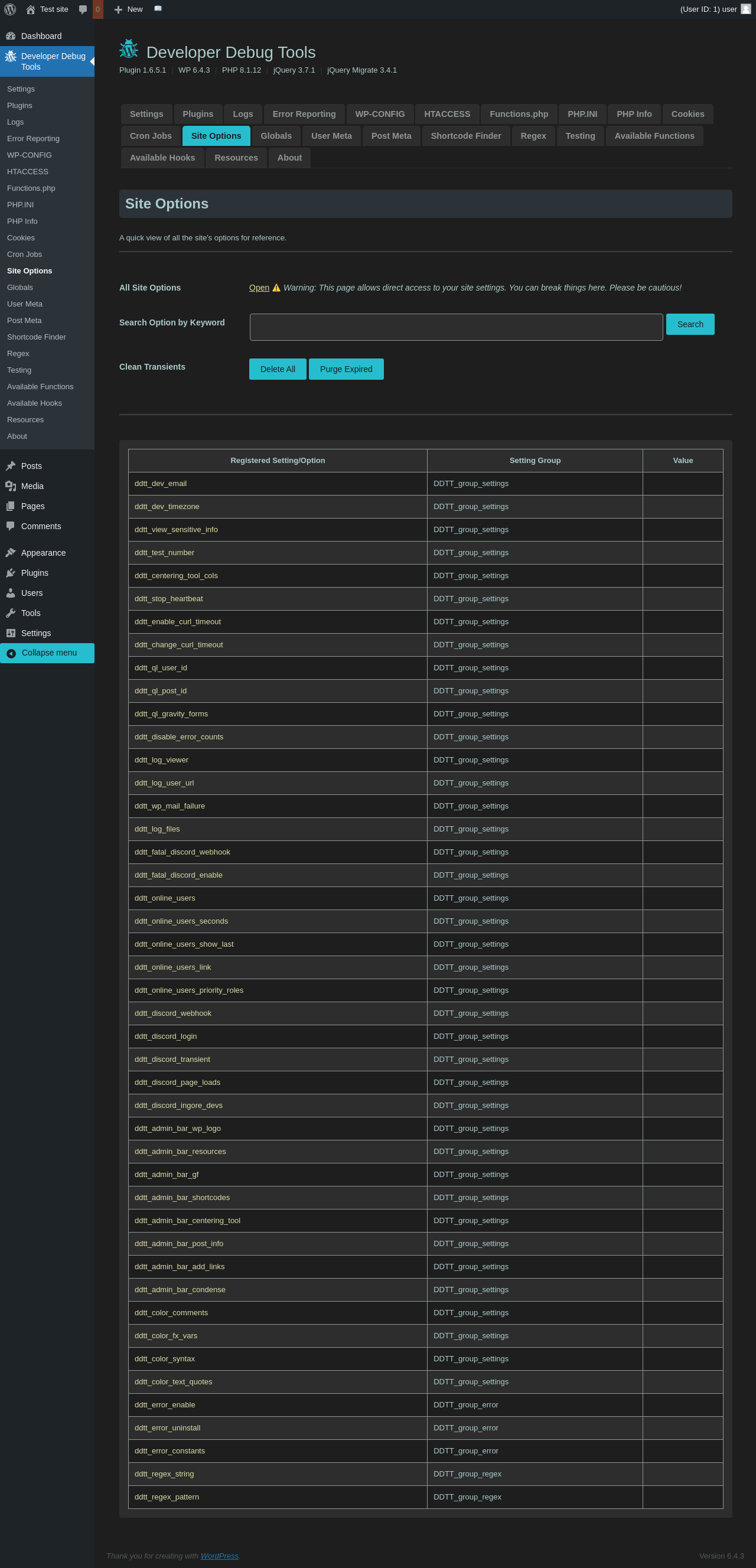756x1568 pixels.
Task: Switch to the Error Reporting tab
Action: [304, 114]
